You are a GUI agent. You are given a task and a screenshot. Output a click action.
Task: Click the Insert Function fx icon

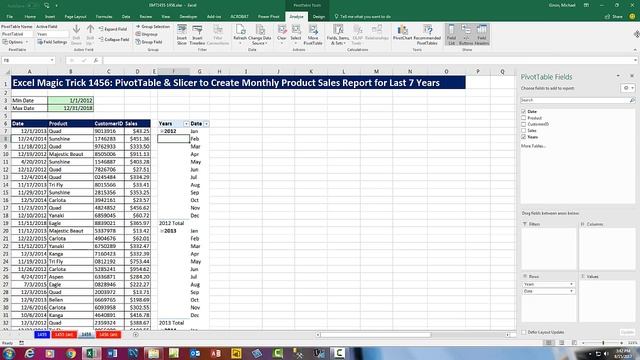coord(96,60)
